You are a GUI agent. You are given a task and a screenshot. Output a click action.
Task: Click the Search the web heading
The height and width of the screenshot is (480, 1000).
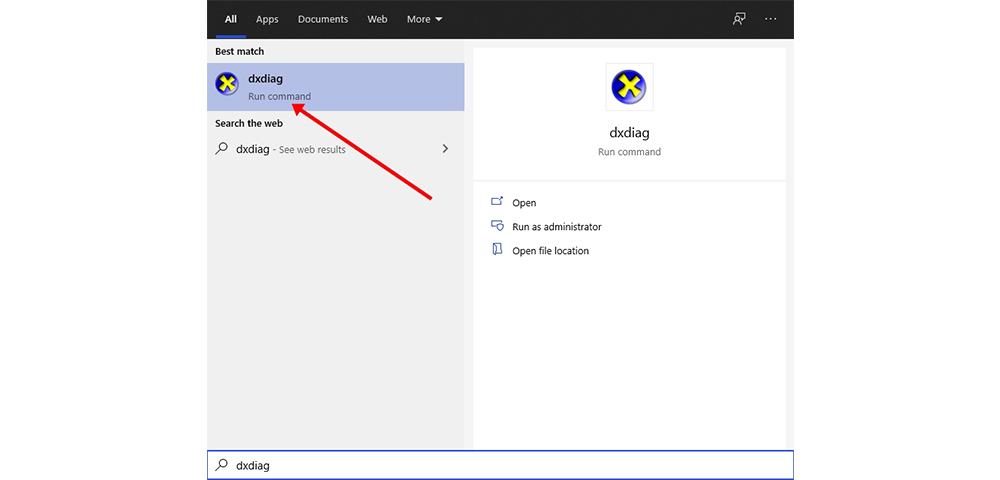point(249,123)
